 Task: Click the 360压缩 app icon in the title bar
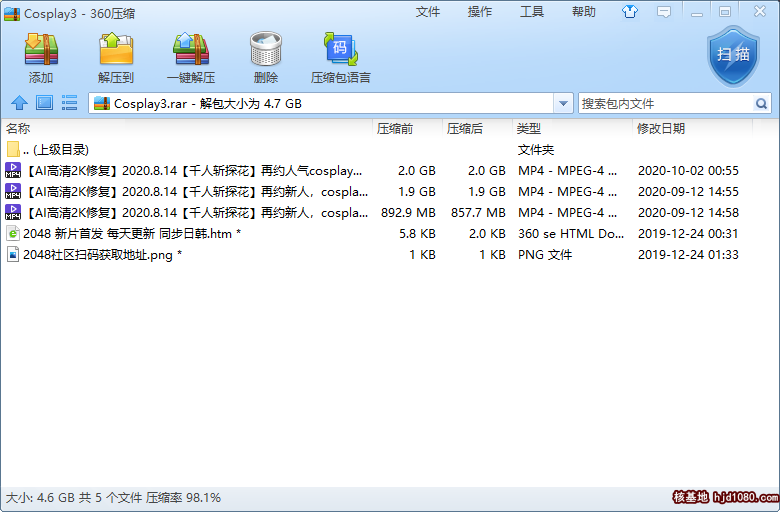point(12,13)
